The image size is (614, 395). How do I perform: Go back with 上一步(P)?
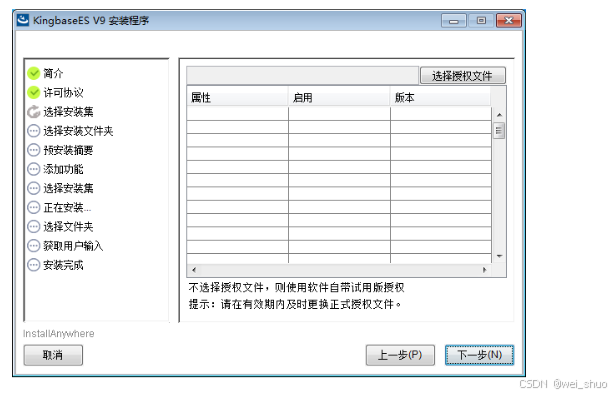[400, 355]
